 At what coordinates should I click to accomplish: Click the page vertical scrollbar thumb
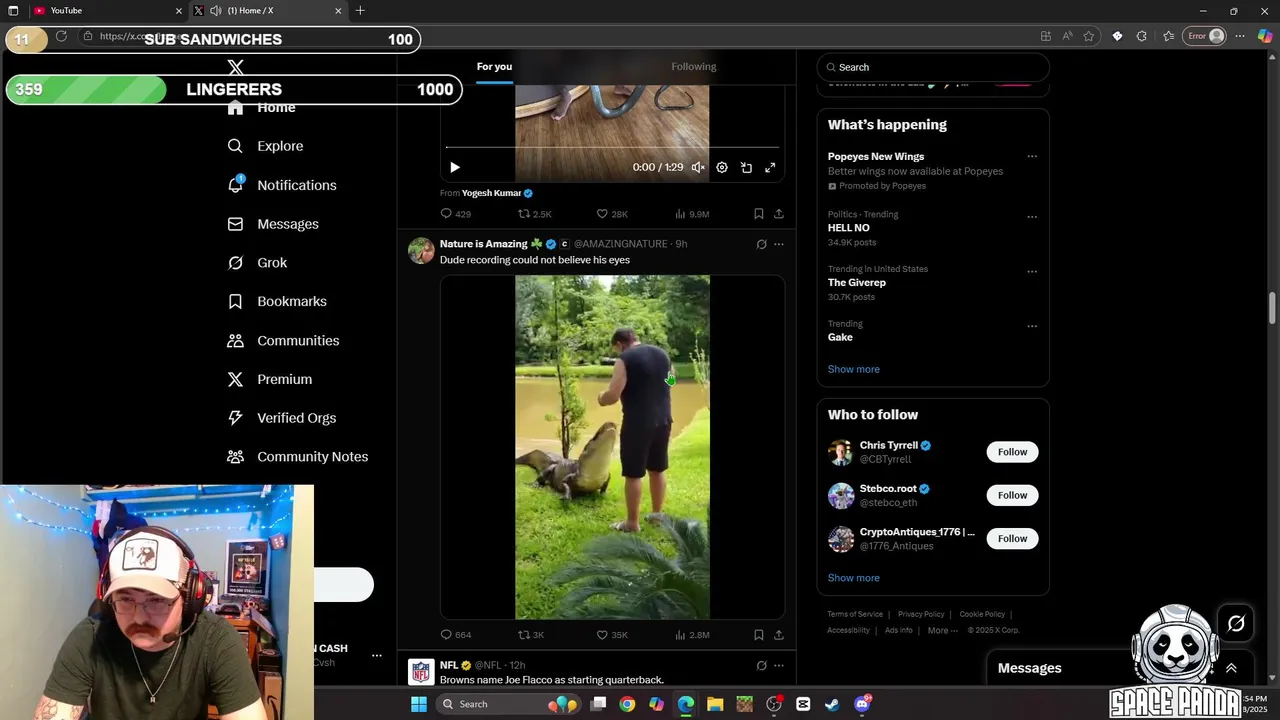(x=1272, y=308)
